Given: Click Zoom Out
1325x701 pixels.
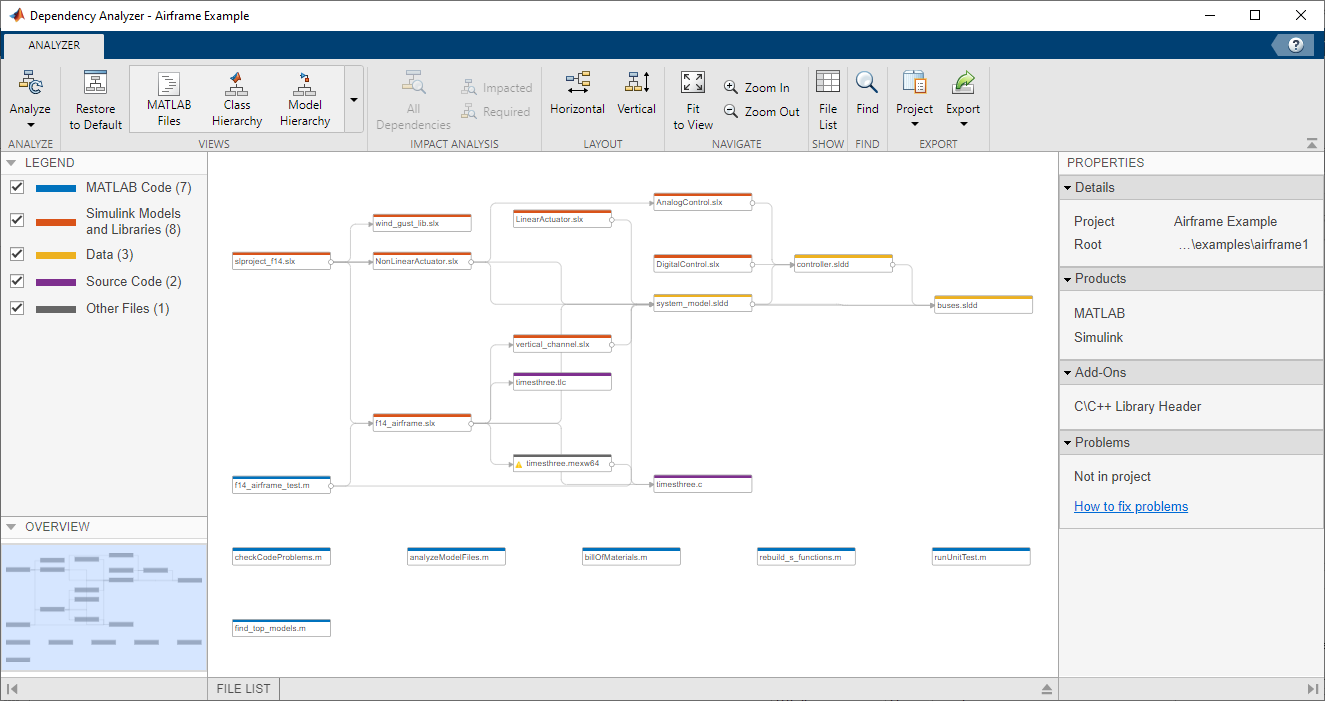Looking at the screenshot, I should [x=762, y=112].
